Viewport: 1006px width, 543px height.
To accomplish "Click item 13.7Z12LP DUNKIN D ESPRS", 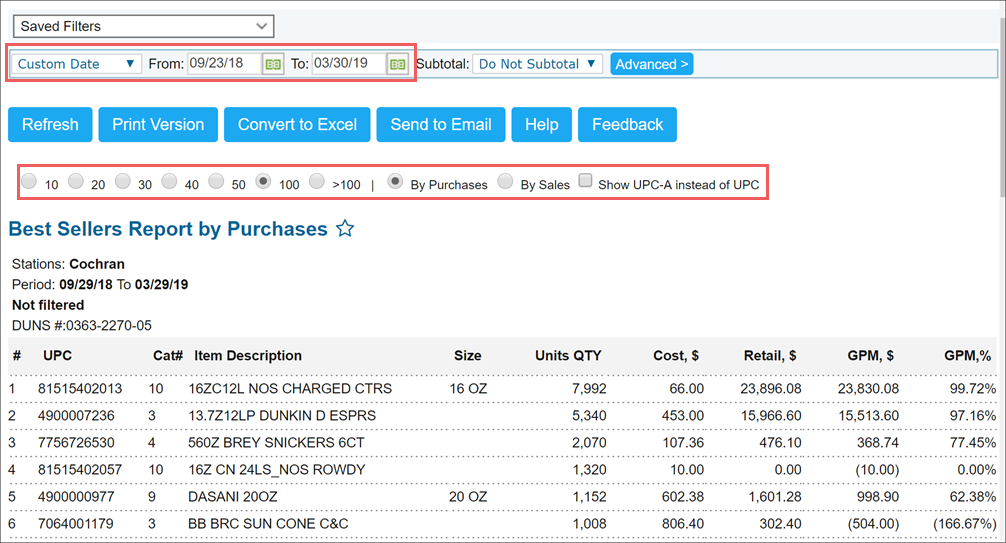I will pyautogui.click(x=282, y=416).
